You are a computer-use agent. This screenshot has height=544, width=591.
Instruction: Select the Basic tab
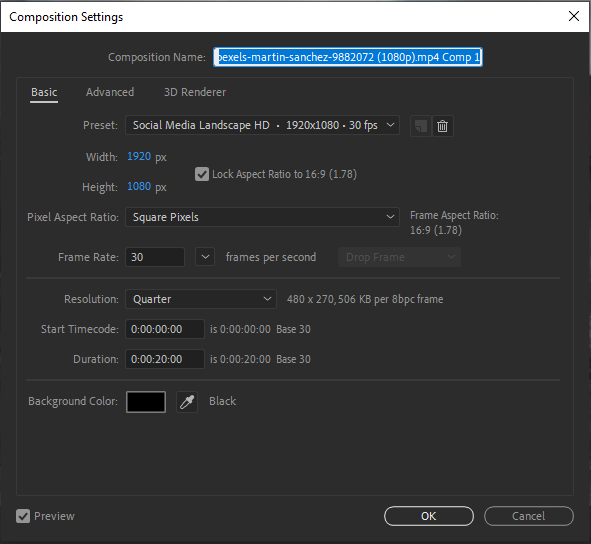44,92
